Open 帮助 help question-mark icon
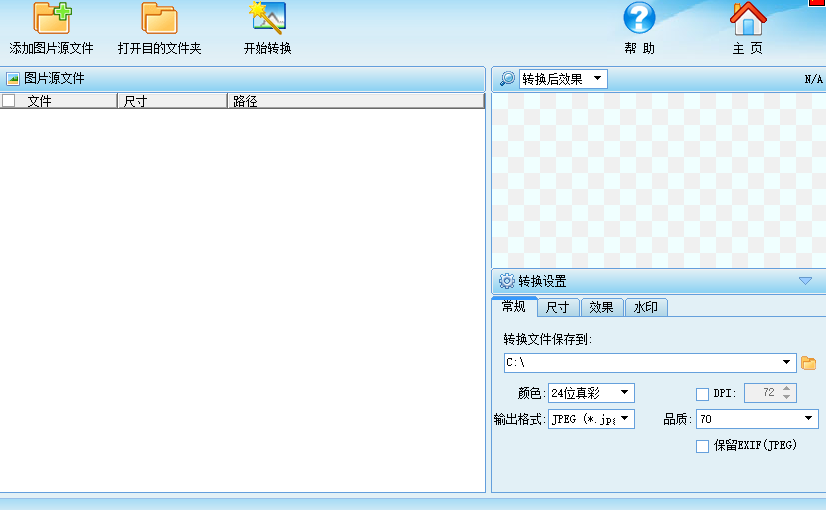 click(x=639, y=17)
